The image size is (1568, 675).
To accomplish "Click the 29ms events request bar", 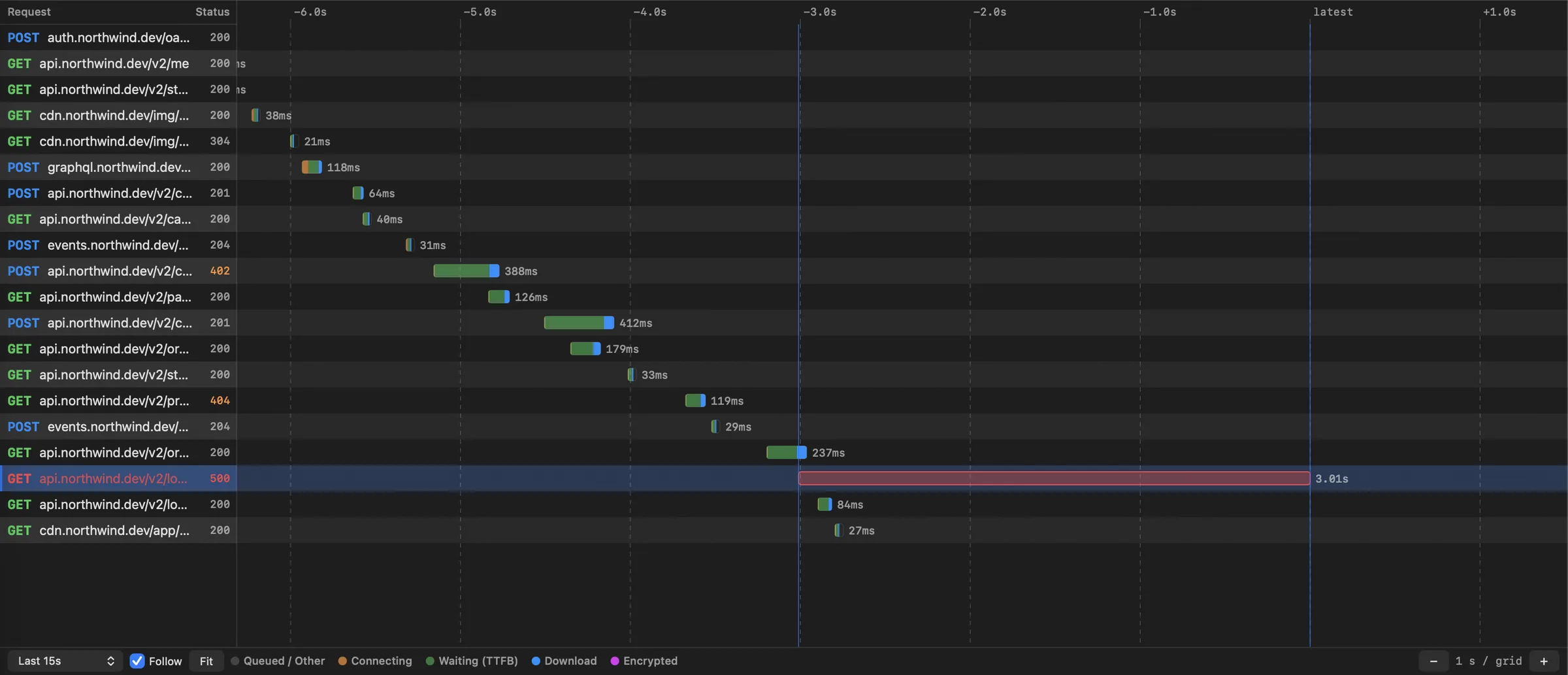I will [714, 426].
